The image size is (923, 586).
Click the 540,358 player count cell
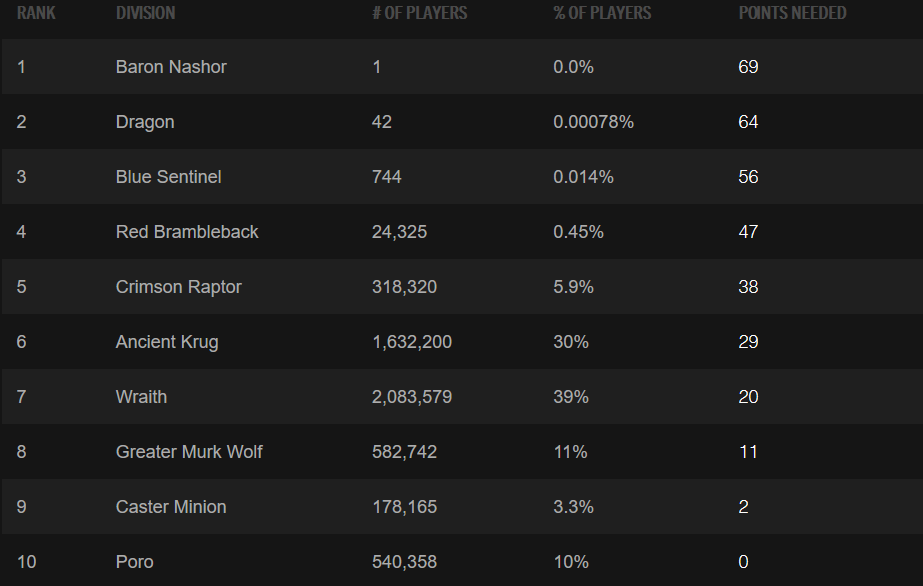tap(404, 562)
